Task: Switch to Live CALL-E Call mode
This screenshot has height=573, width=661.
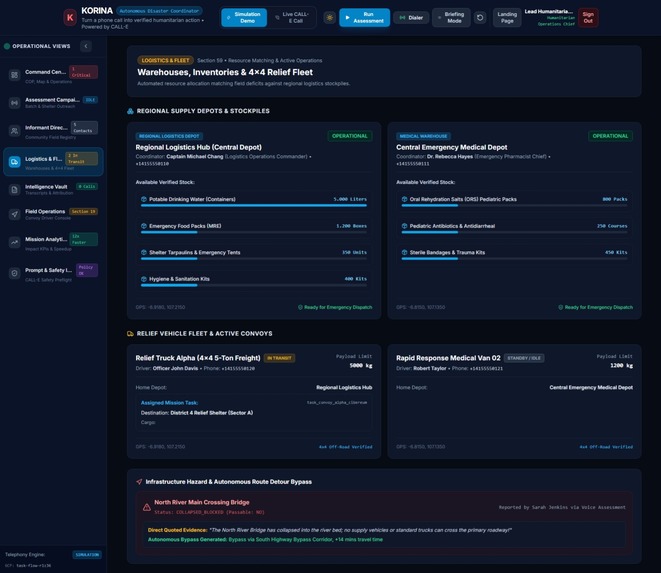Action: [x=292, y=18]
